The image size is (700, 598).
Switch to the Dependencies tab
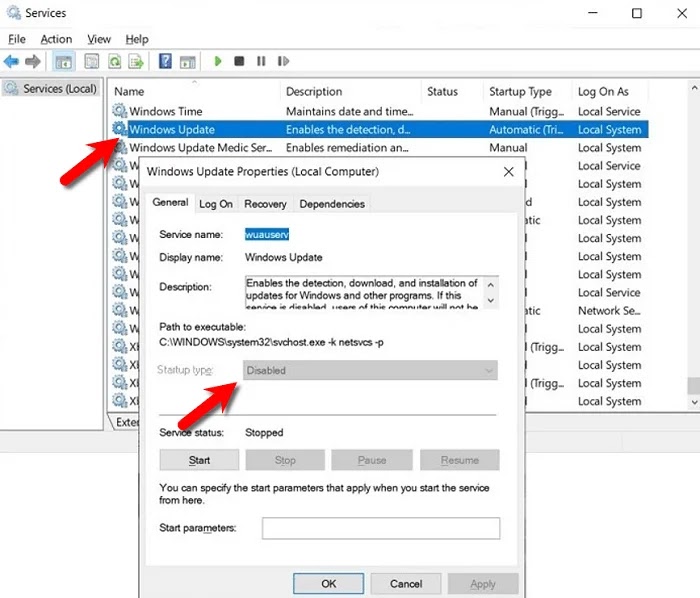click(332, 204)
